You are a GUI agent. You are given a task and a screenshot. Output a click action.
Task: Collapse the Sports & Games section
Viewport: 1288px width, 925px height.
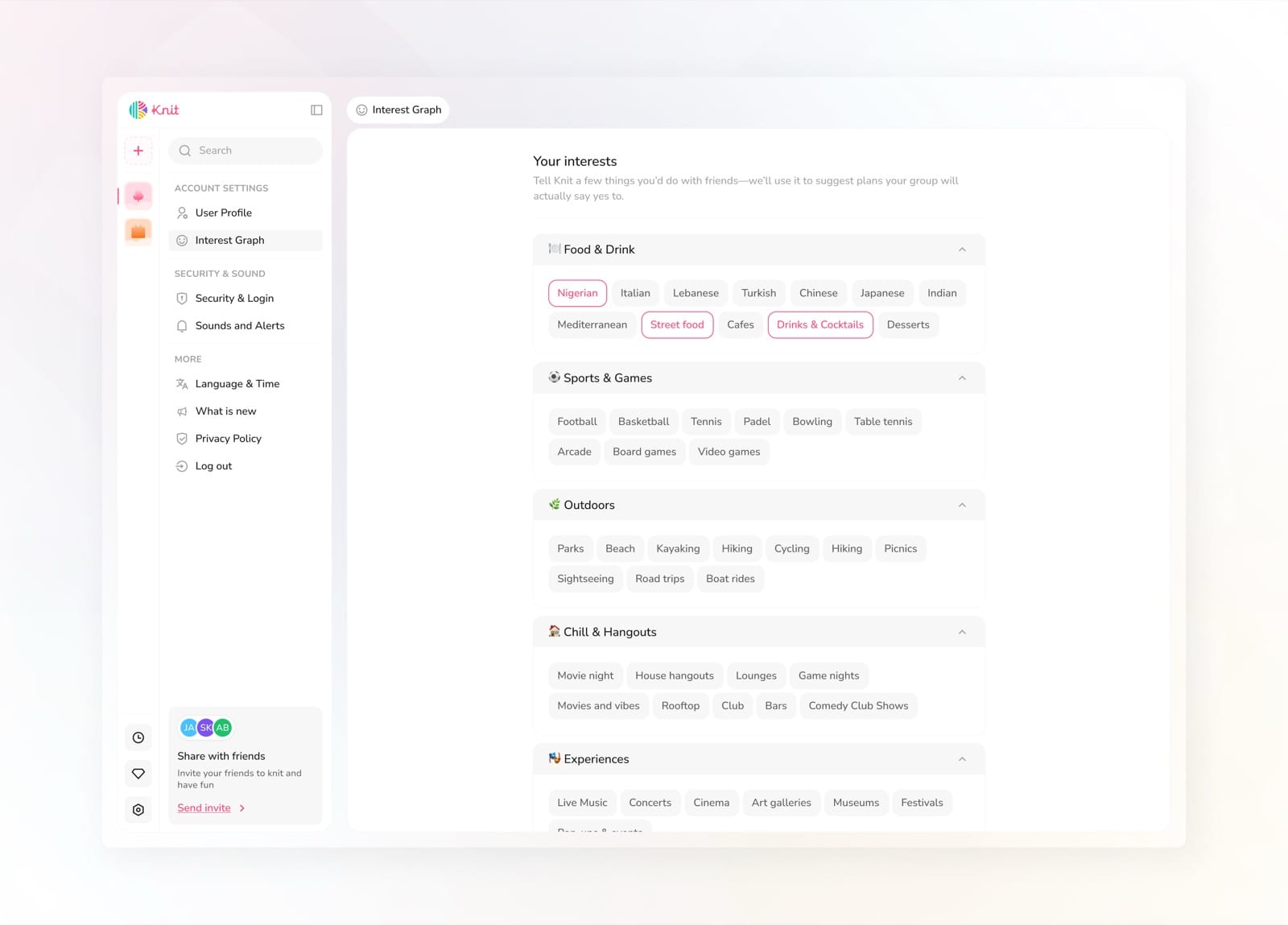(962, 378)
